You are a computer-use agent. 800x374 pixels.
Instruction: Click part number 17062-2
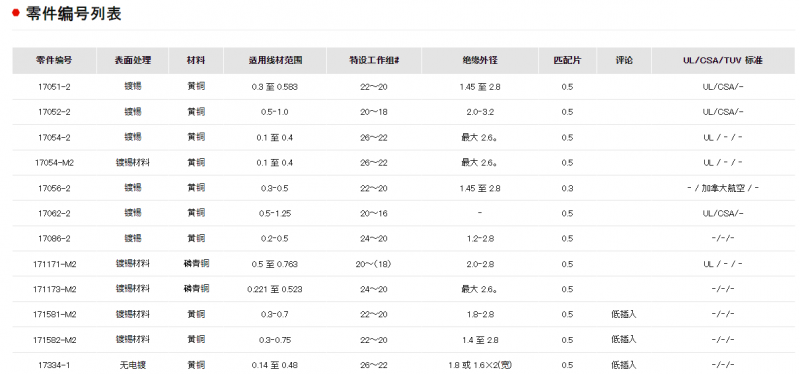tap(54, 213)
